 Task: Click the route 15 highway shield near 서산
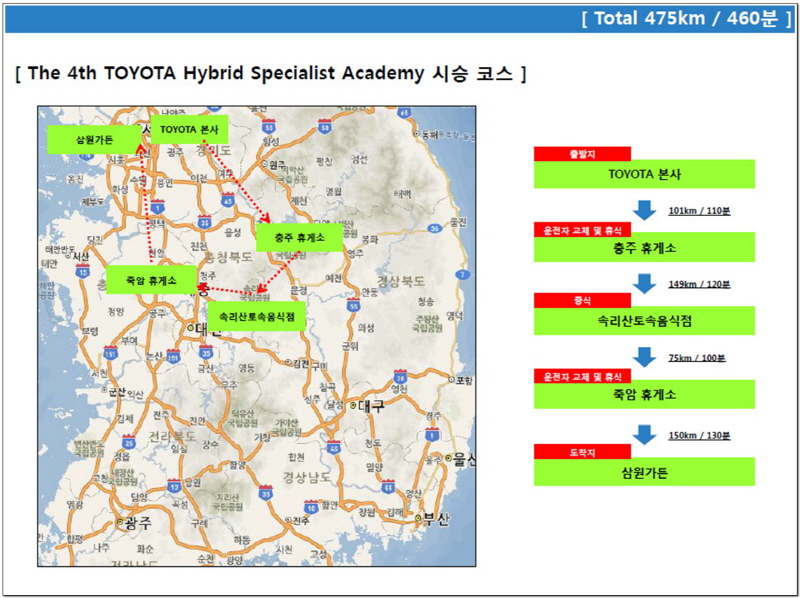click(x=82, y=271)
